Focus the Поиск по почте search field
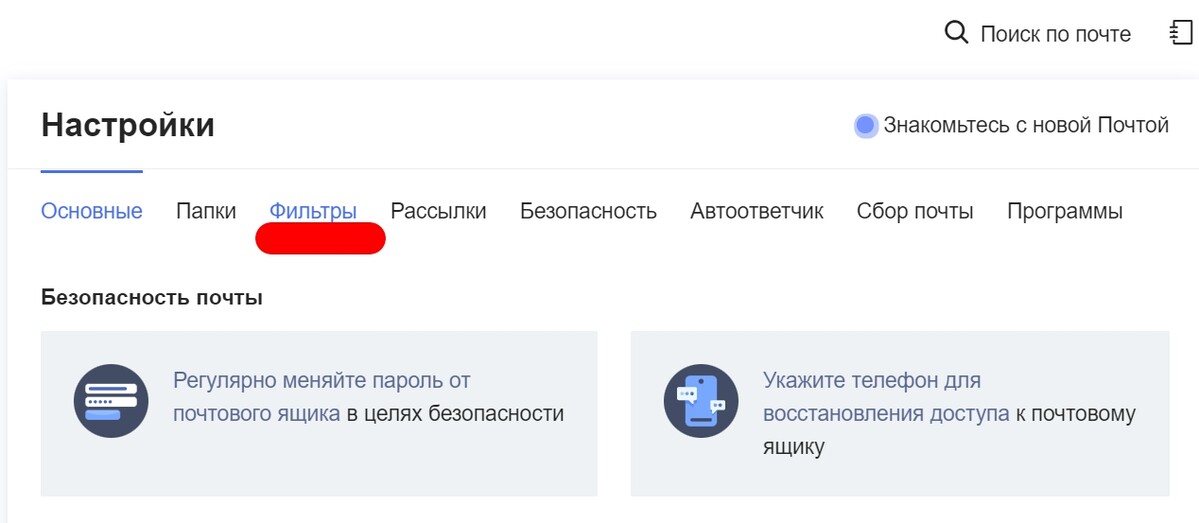Viewport: 1199px width, 523px height. [x=1055, y=34]
